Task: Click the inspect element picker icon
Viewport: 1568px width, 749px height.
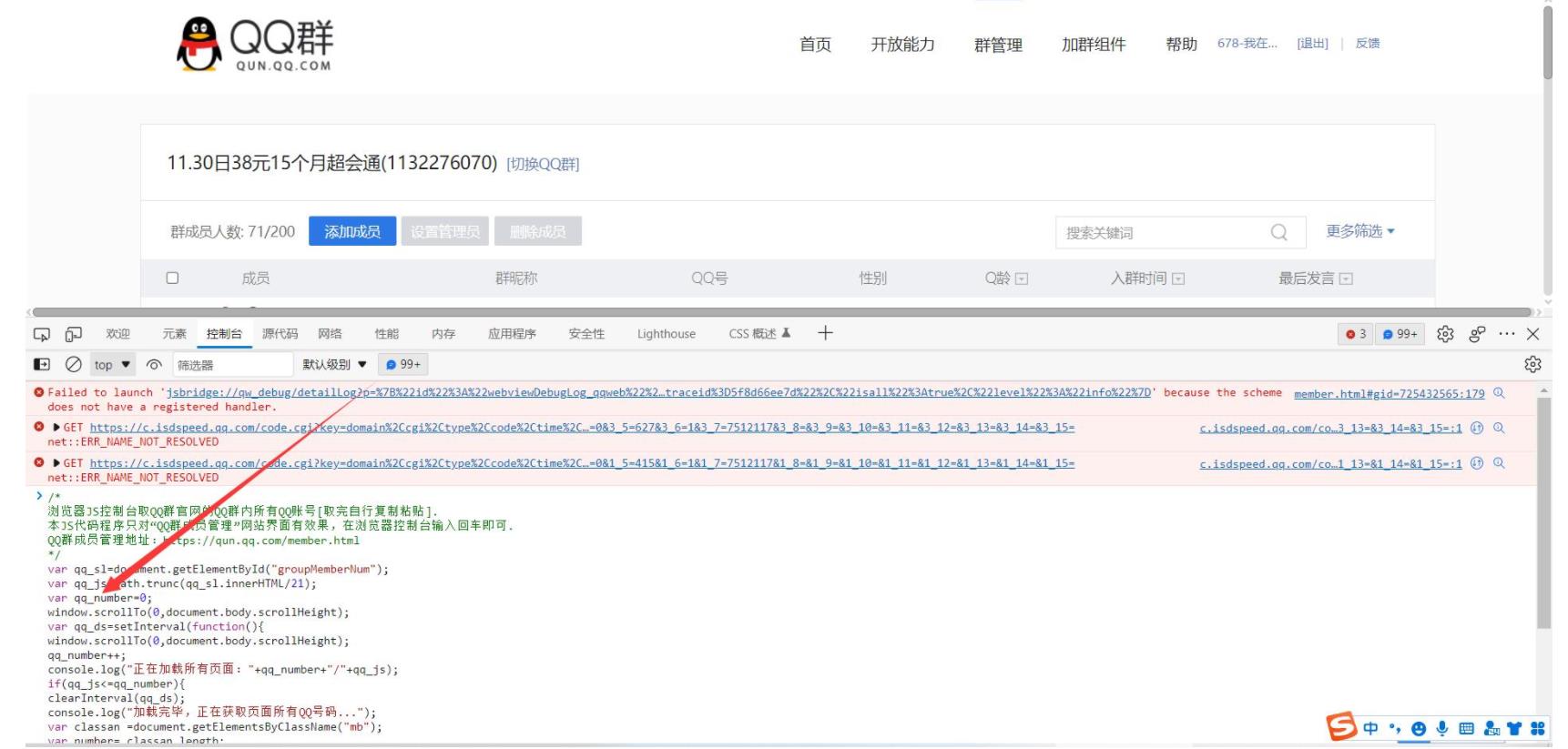Action: pos(42,334)
